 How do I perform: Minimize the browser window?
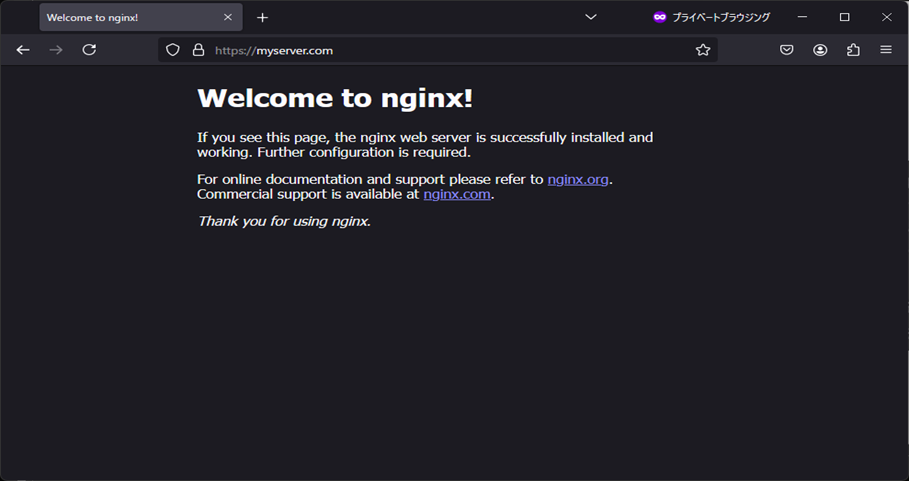tap(802, 17)
